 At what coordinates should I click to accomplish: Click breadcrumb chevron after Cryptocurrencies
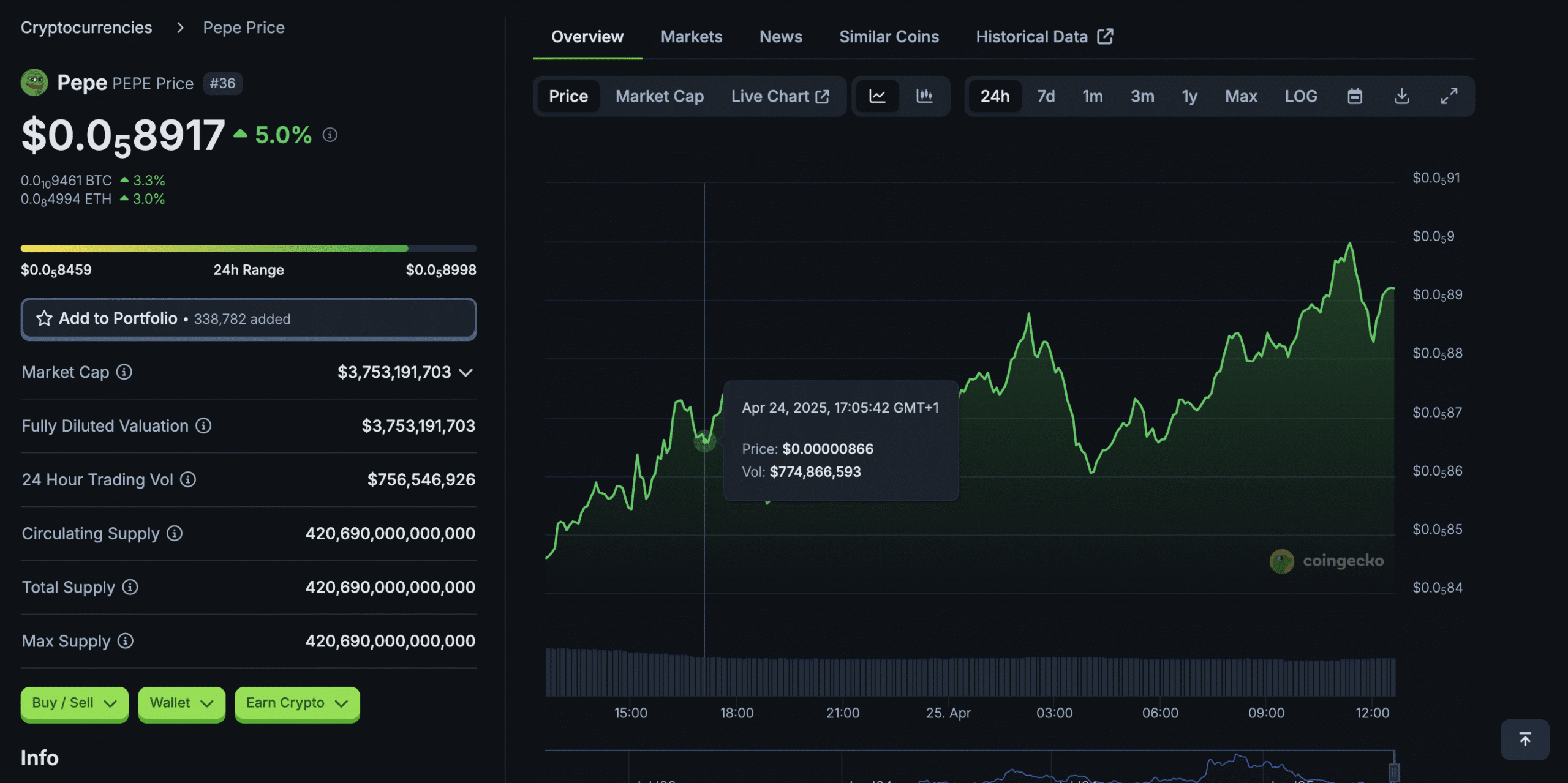tap(180, 28)
